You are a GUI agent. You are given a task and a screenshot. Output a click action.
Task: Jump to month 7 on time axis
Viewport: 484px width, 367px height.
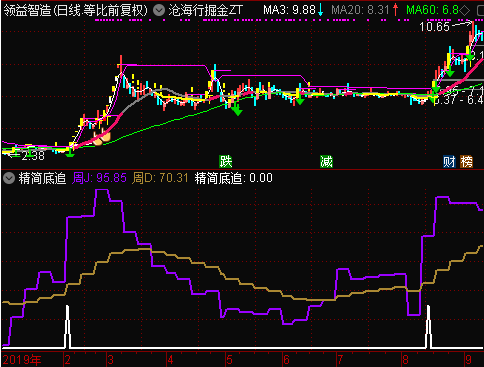tap(340, 360)
